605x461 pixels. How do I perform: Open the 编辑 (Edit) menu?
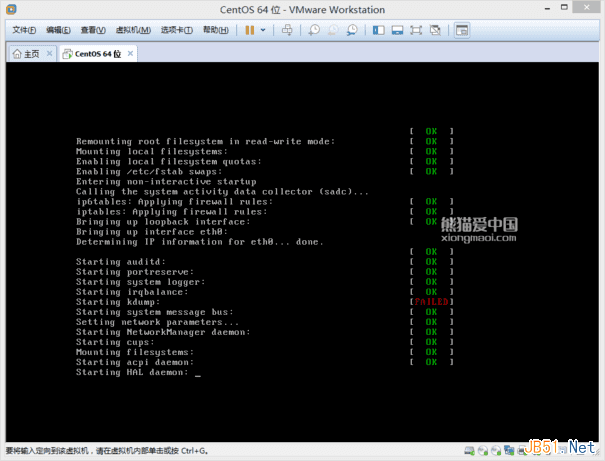[58, 30]
